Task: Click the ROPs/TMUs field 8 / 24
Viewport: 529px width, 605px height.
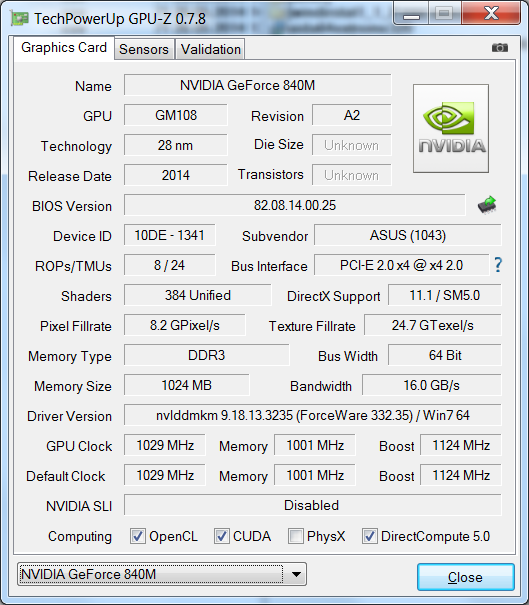Action: 169,265
